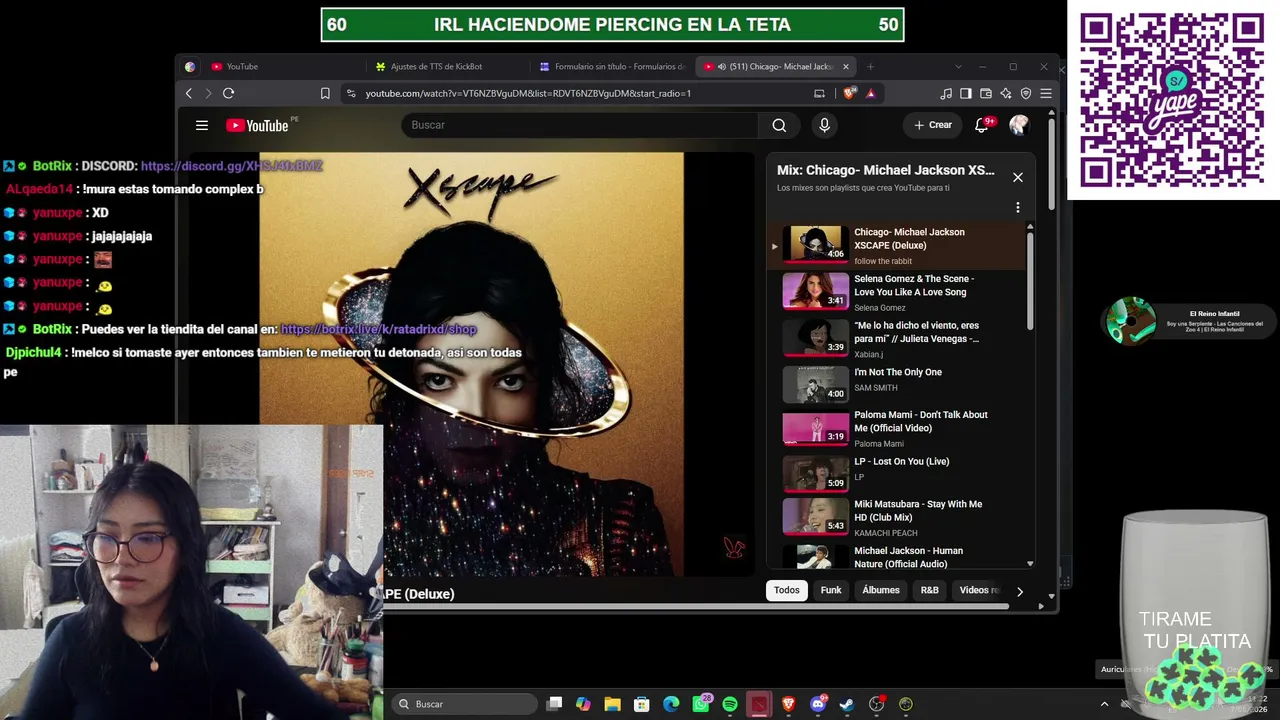Open Task View on the taskbar
1280x720 pixels.
coord(554,704)
